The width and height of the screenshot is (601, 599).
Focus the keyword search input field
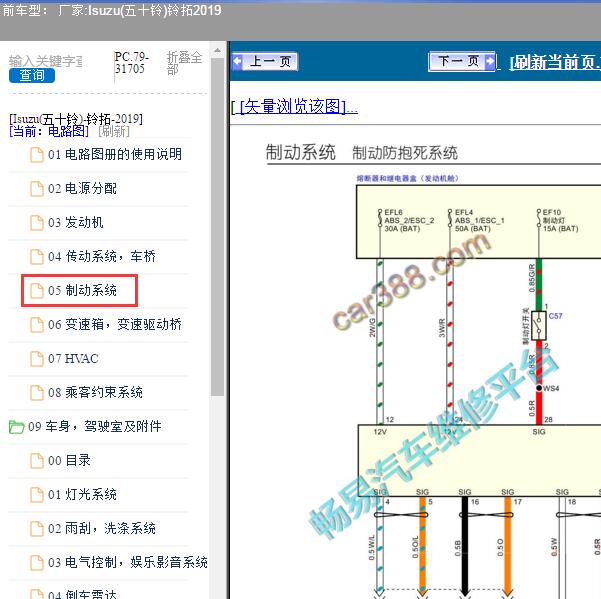point(46,61)
